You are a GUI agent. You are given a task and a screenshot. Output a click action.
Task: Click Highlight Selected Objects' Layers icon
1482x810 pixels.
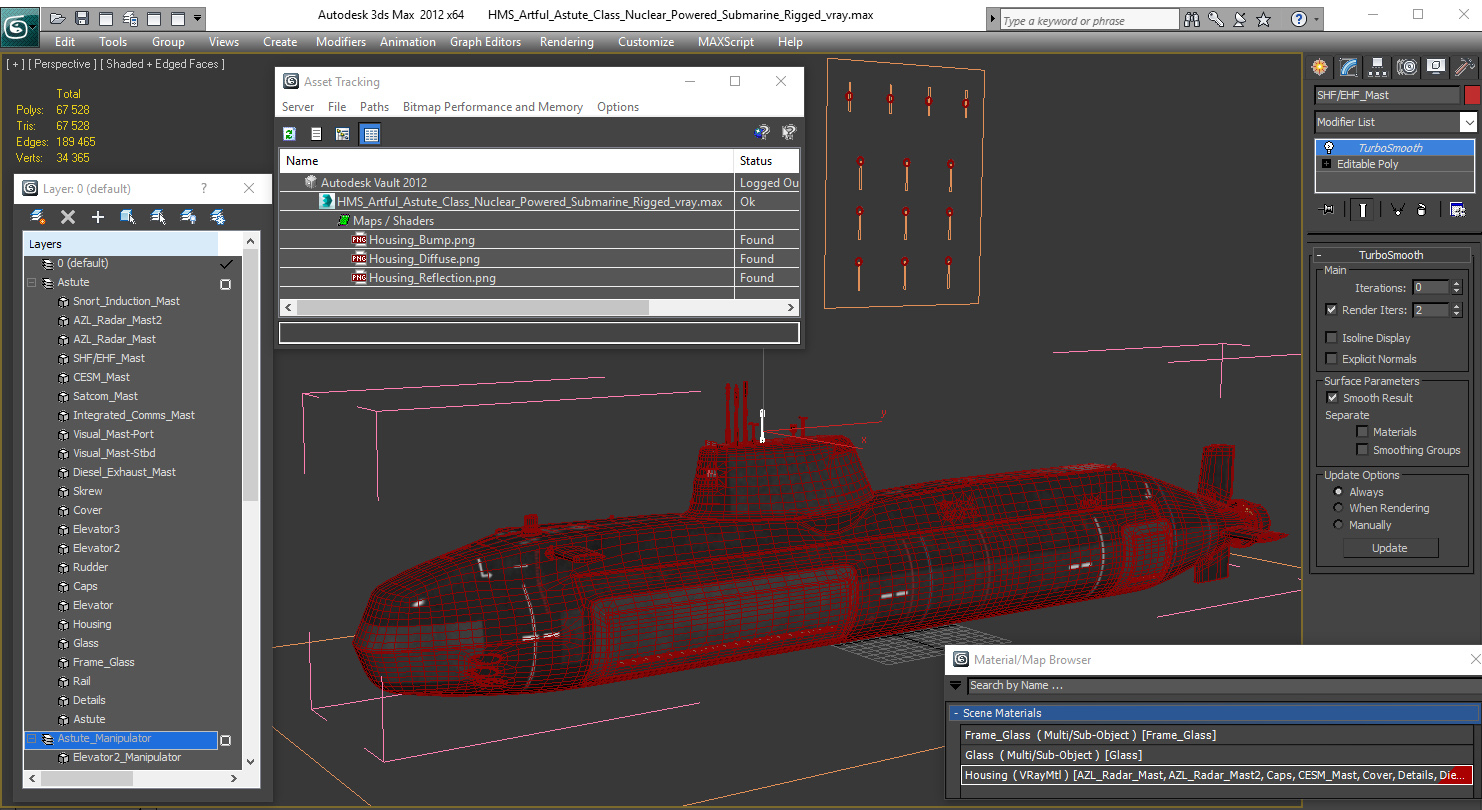click(x=158, y=217)
